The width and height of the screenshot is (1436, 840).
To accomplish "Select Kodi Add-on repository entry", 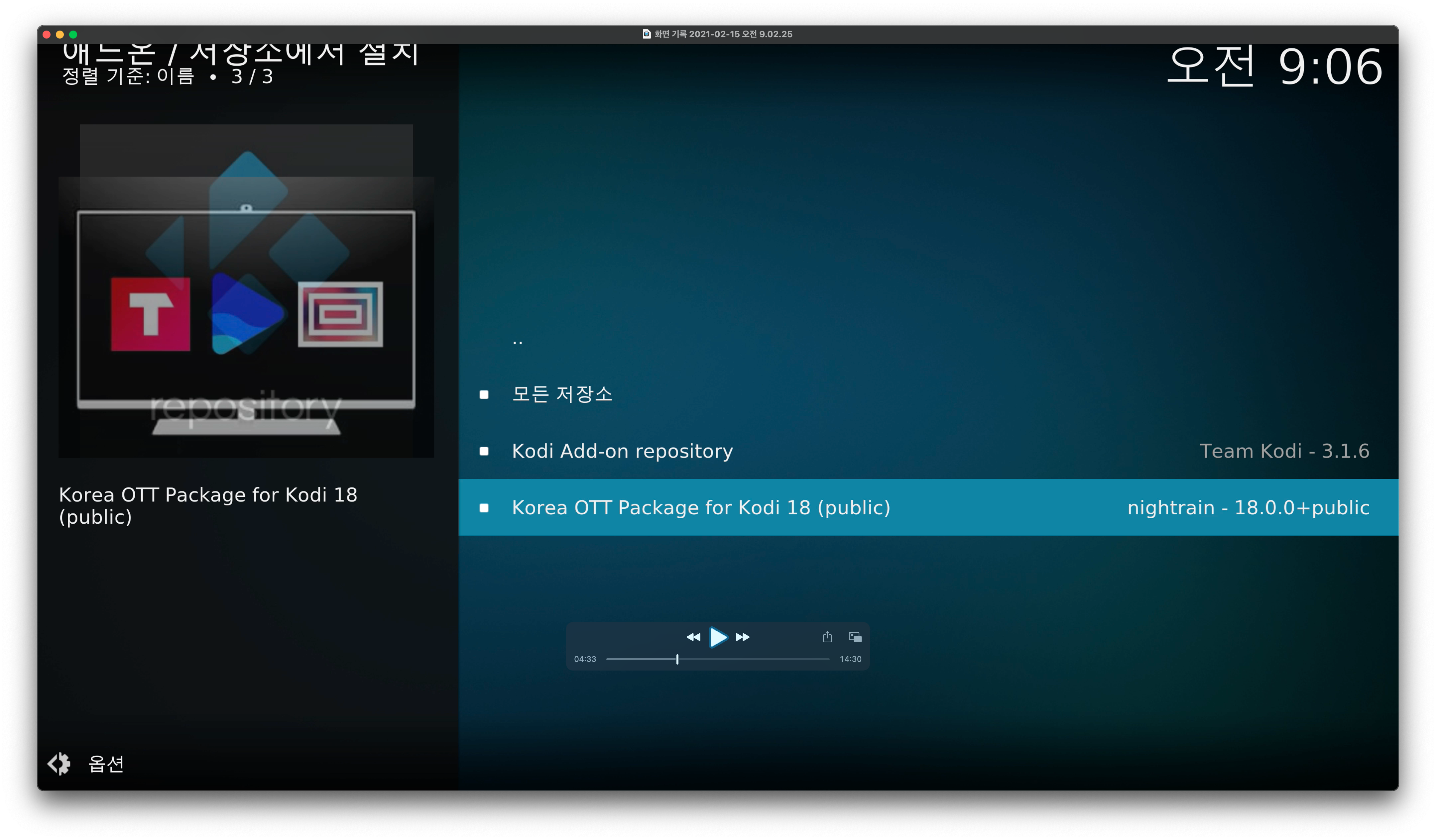I will pyautogui.click(x=622, y=451).
